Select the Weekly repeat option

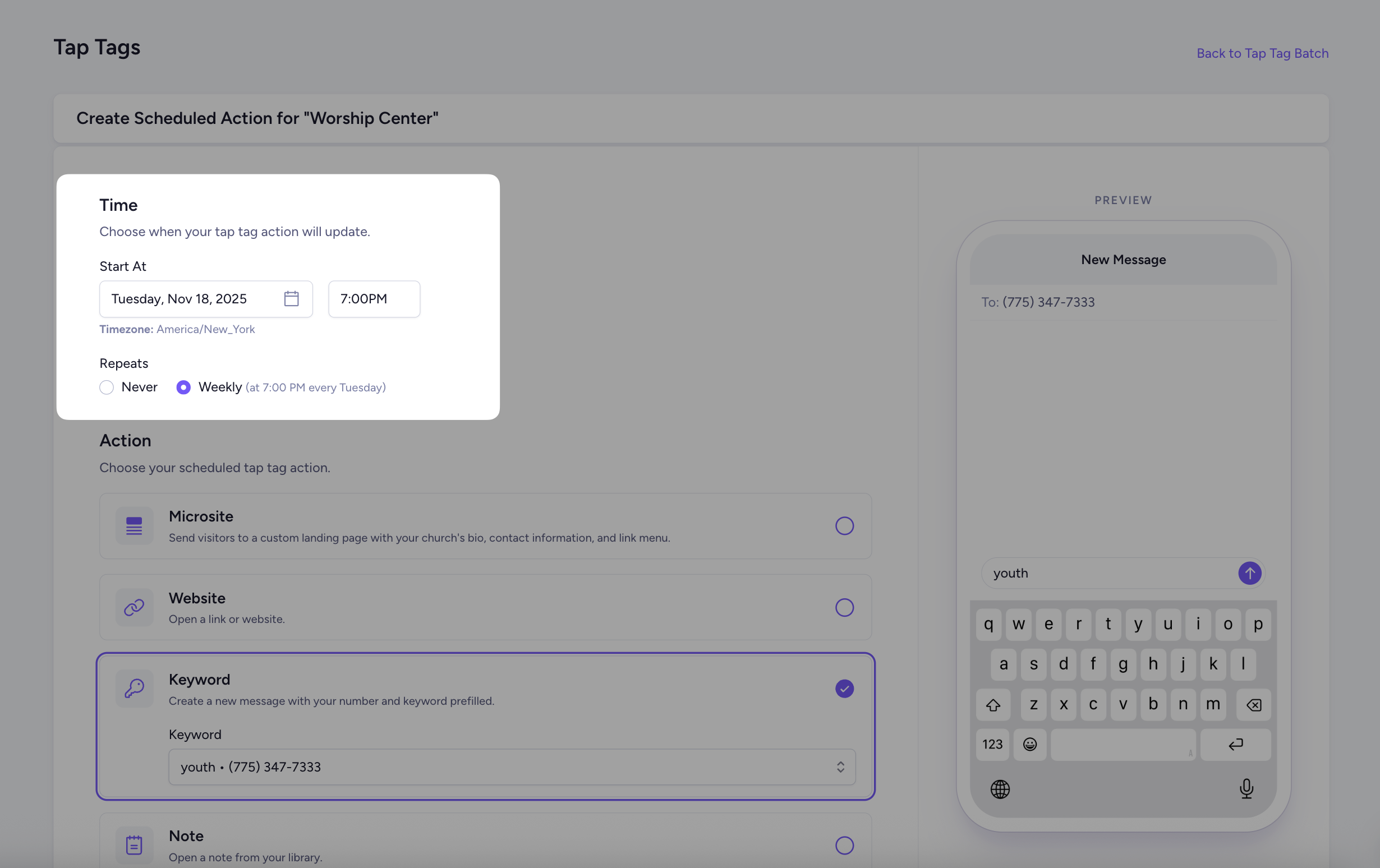coord(183,387)
